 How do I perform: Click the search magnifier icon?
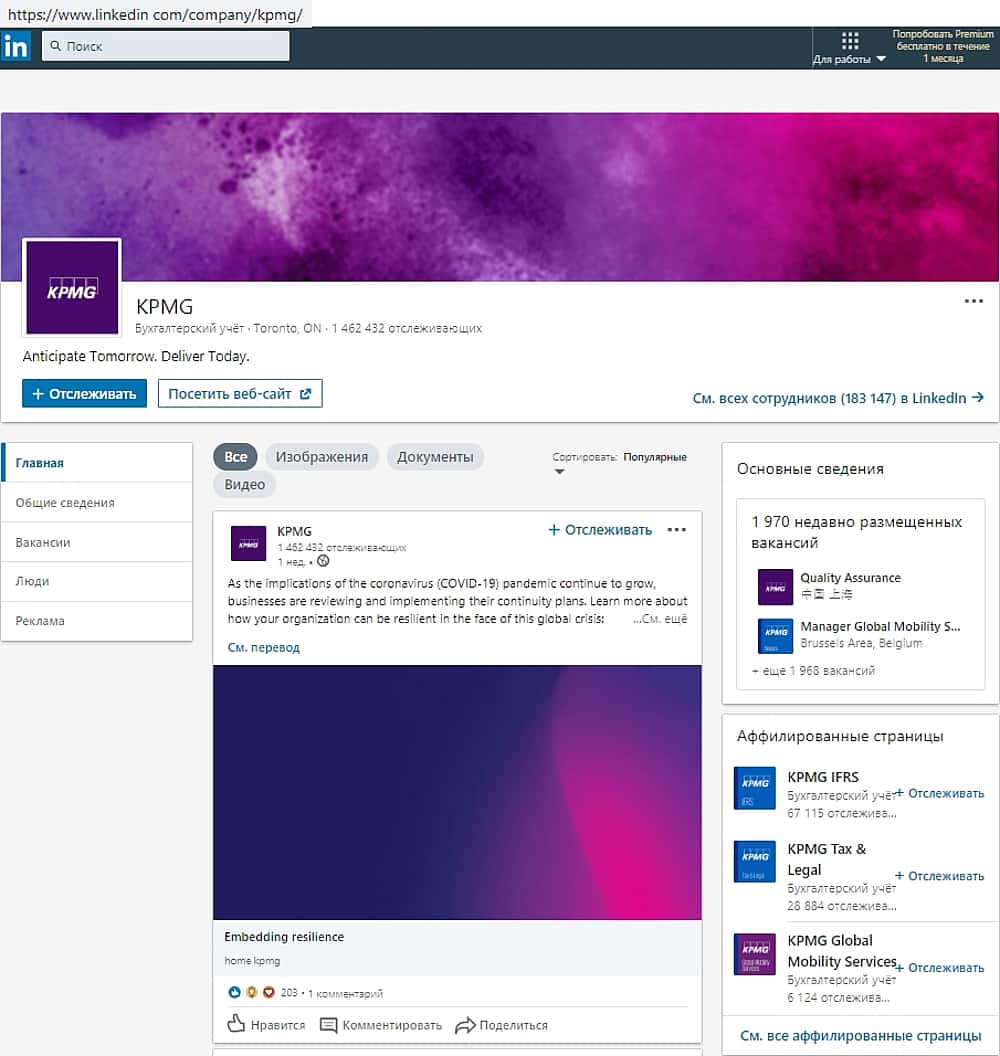[56, 46]
